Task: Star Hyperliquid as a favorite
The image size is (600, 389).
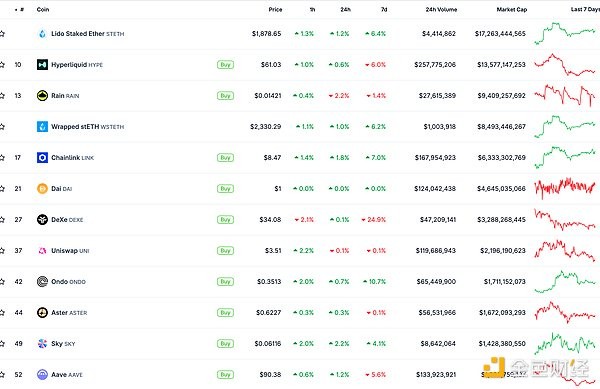Action: point(2,65)
